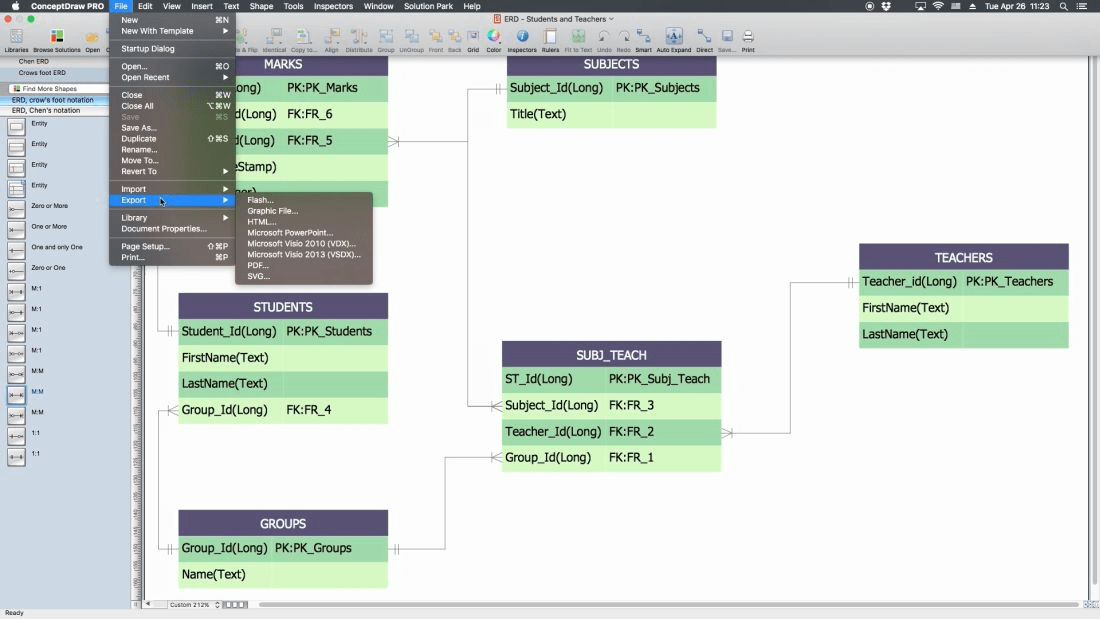
Task: Click the document title dropdown chevron
Action: click(611, 19)
